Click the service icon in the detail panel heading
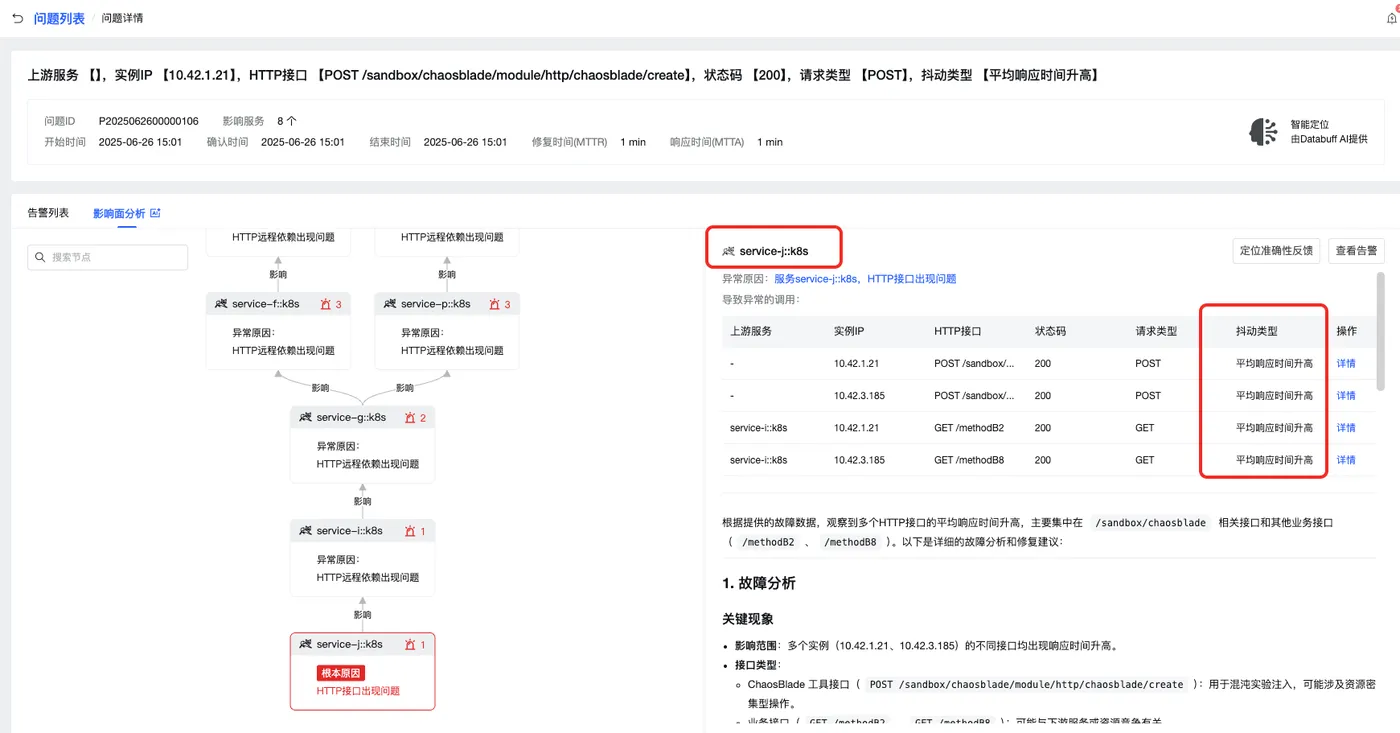 [729, 251]
